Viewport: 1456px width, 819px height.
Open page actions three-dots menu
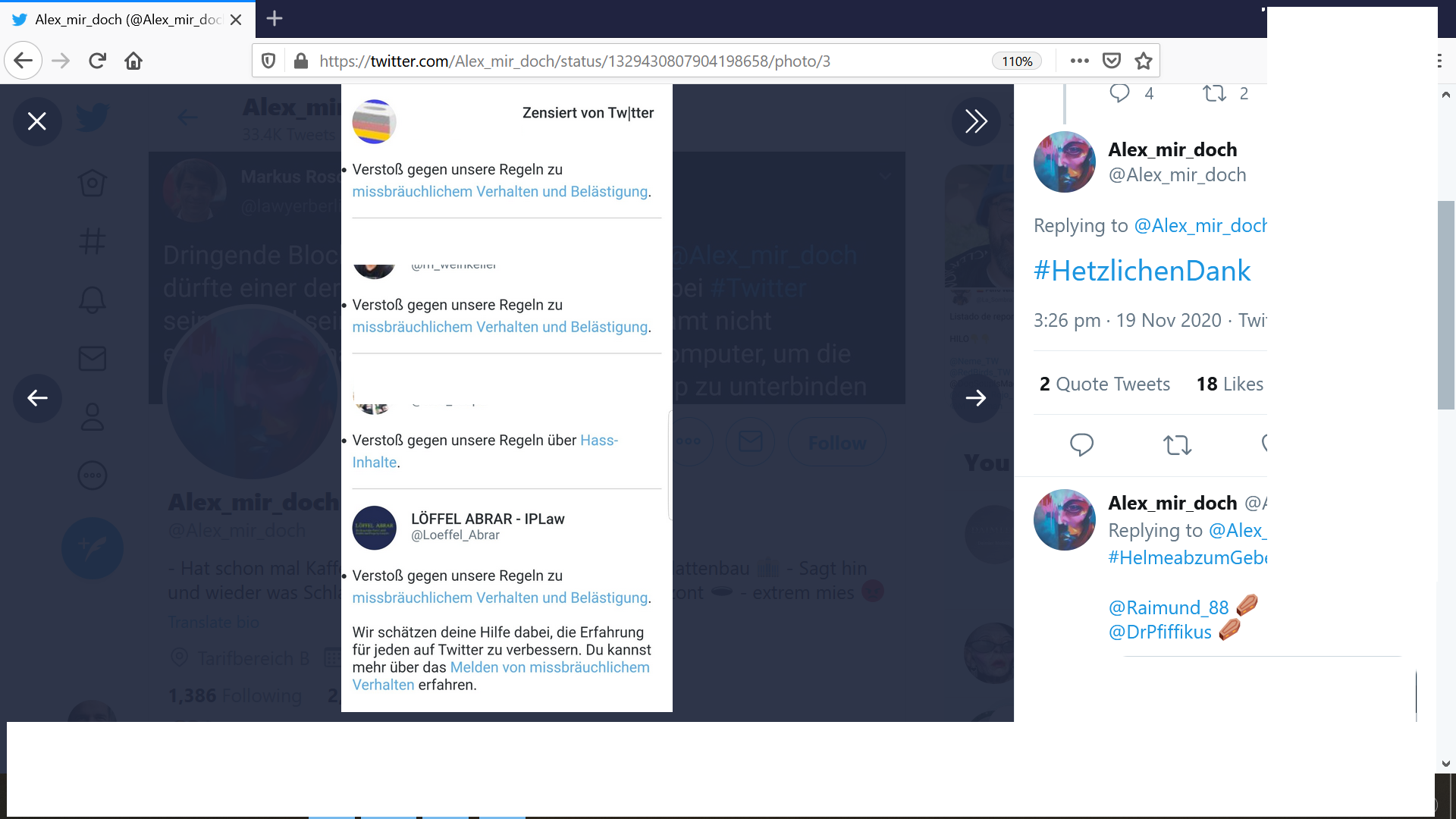[x=1079, y=61]
